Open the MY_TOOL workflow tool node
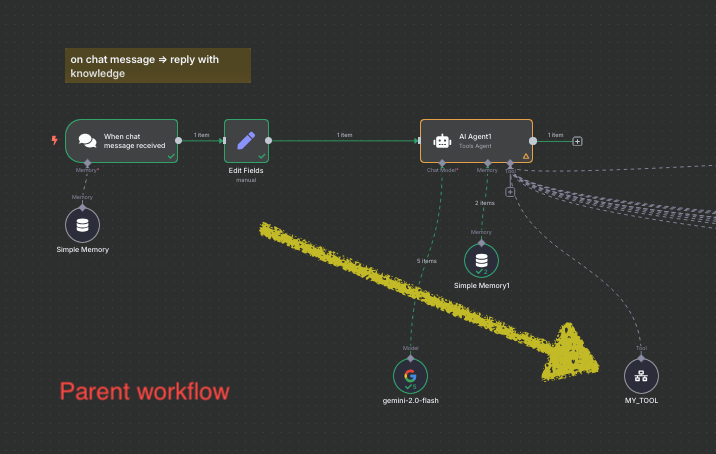 click(x=641, y=376)
